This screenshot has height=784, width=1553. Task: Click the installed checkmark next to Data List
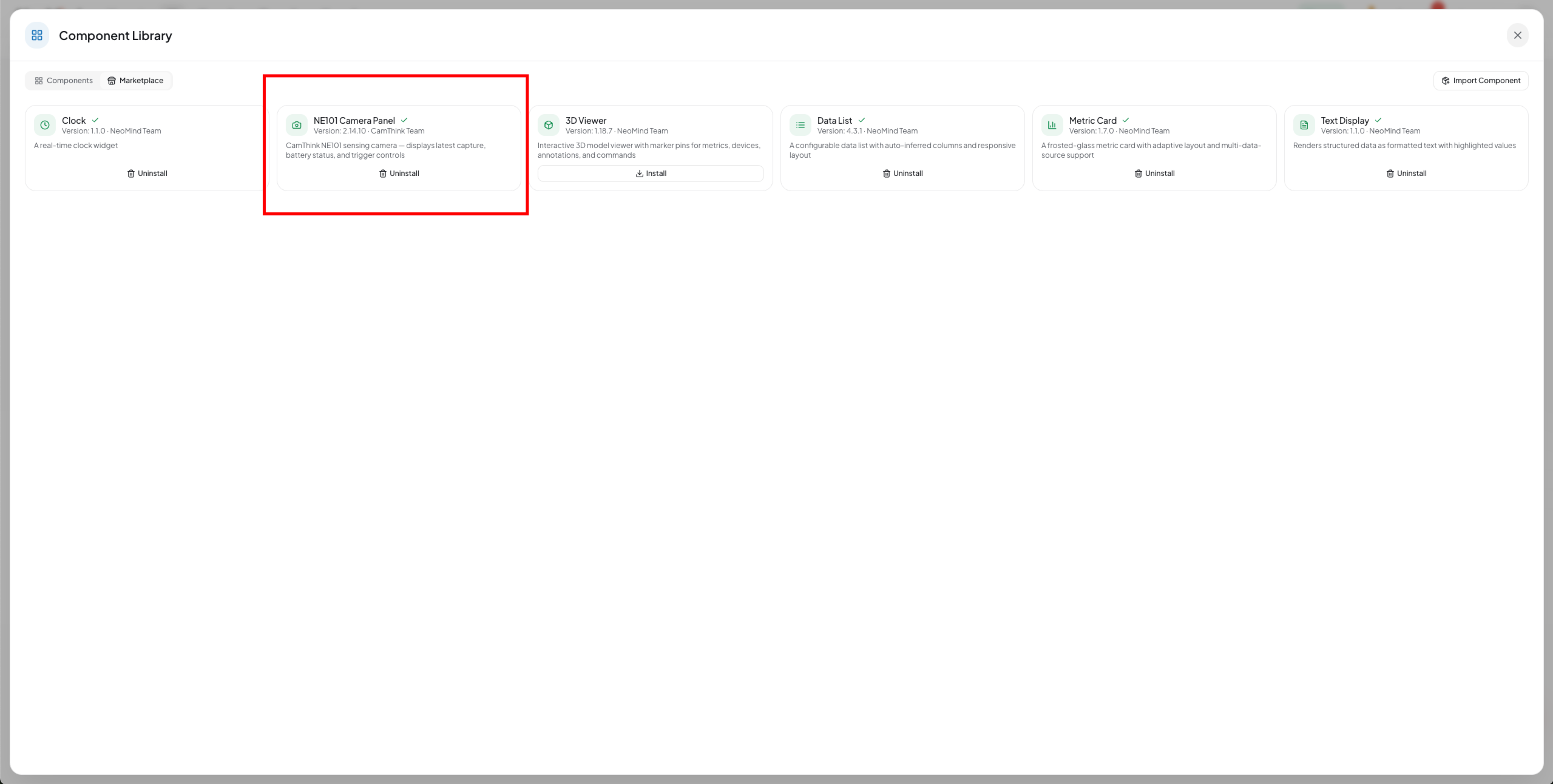(x=862, y=120)
